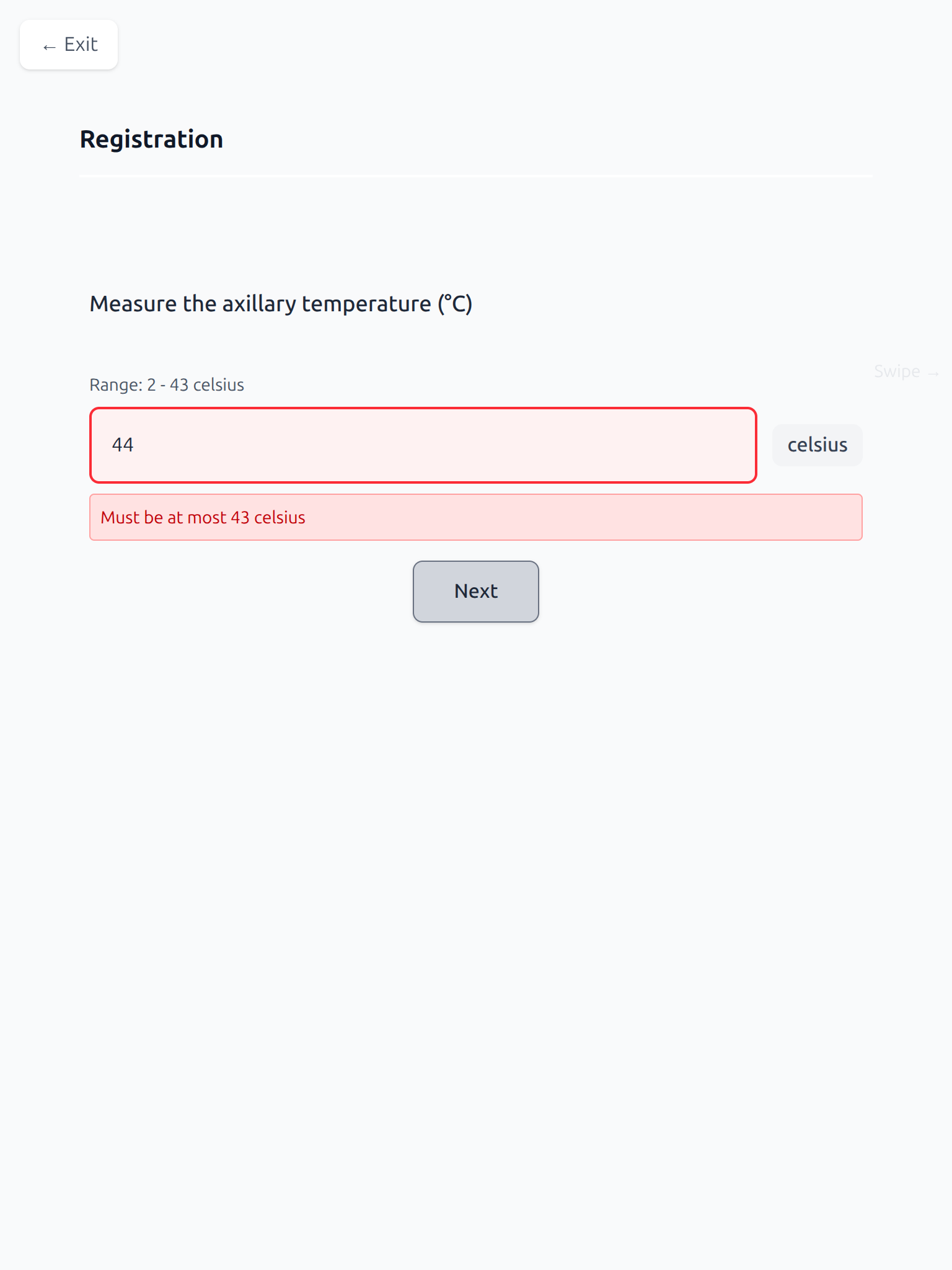Click the left arrow inside Exit button
This screenshot has height=1270, width=952.
pyautogui.click(x=49, y=47)
